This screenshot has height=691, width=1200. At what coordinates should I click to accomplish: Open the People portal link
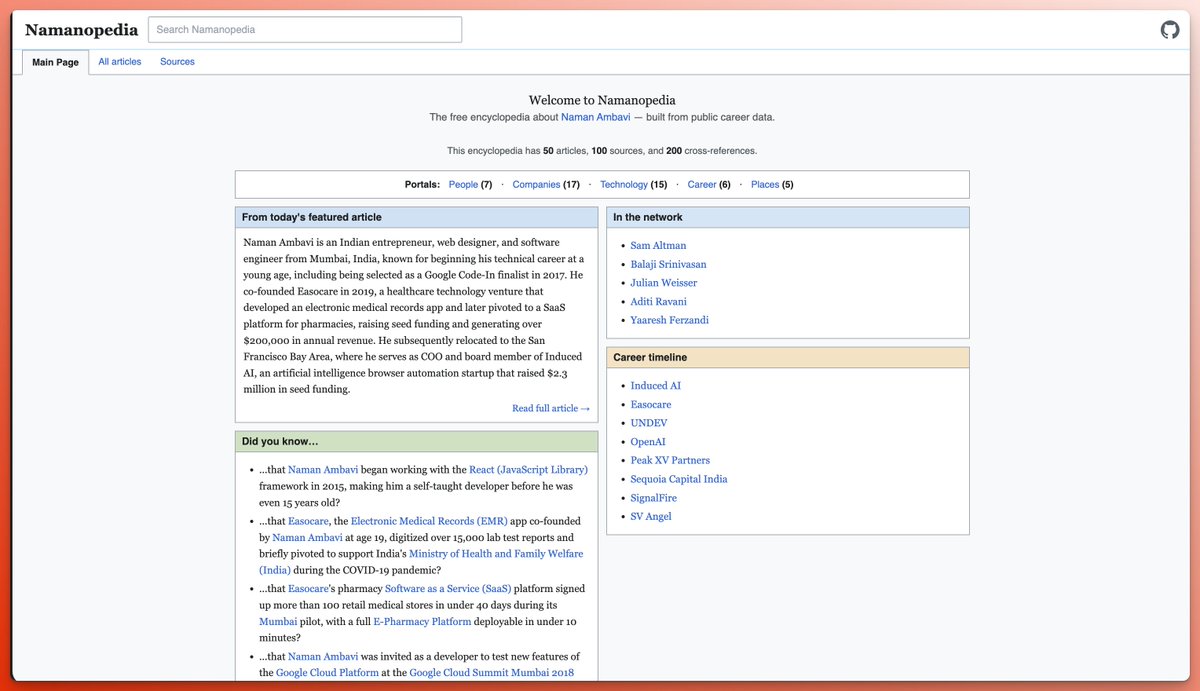[463, 185]
